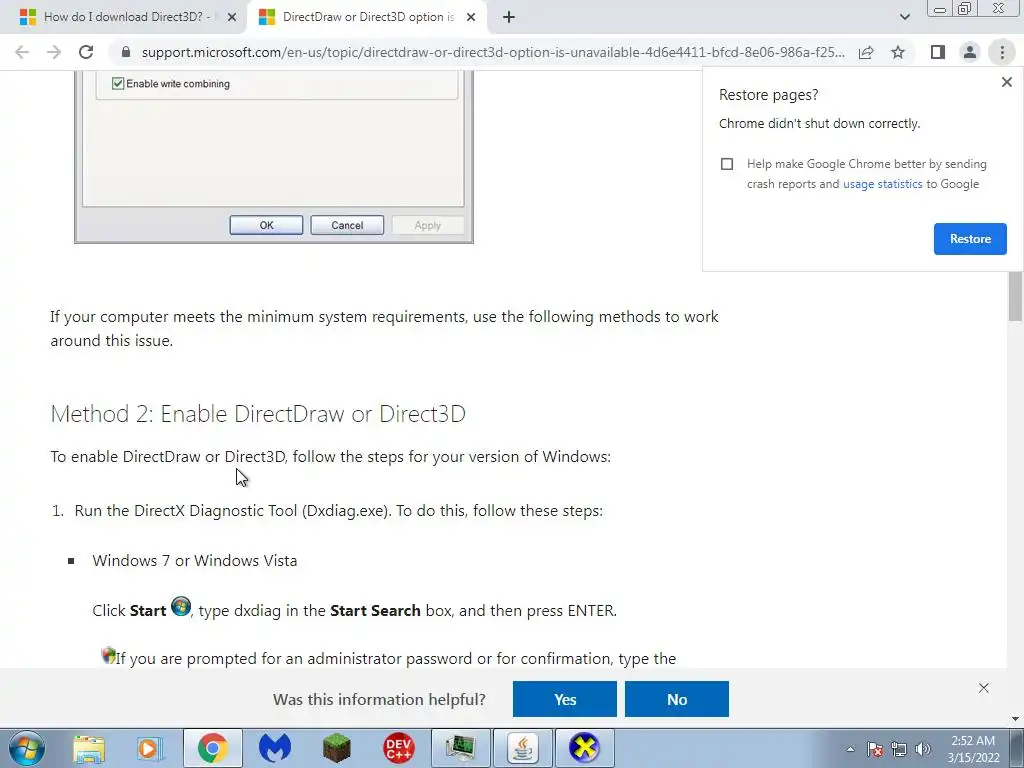Reload the current page

(86, 52)
